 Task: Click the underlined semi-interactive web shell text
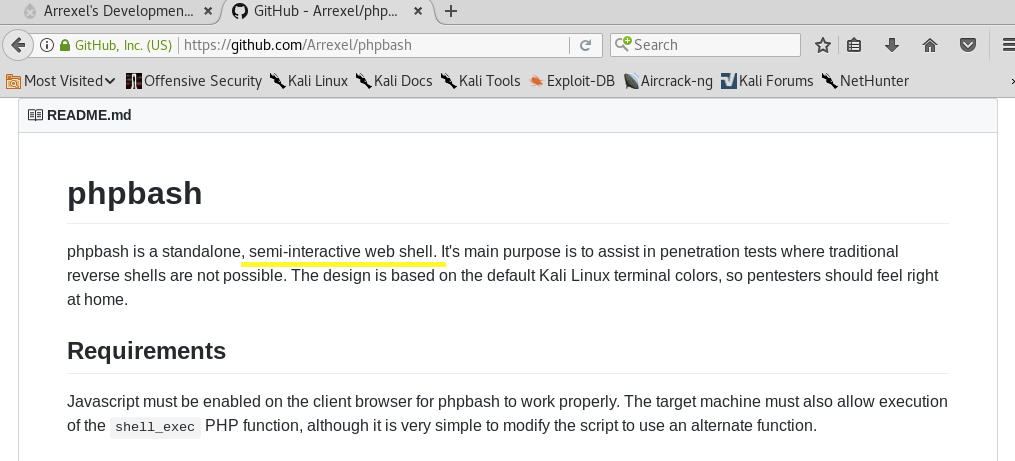point(343,252)
